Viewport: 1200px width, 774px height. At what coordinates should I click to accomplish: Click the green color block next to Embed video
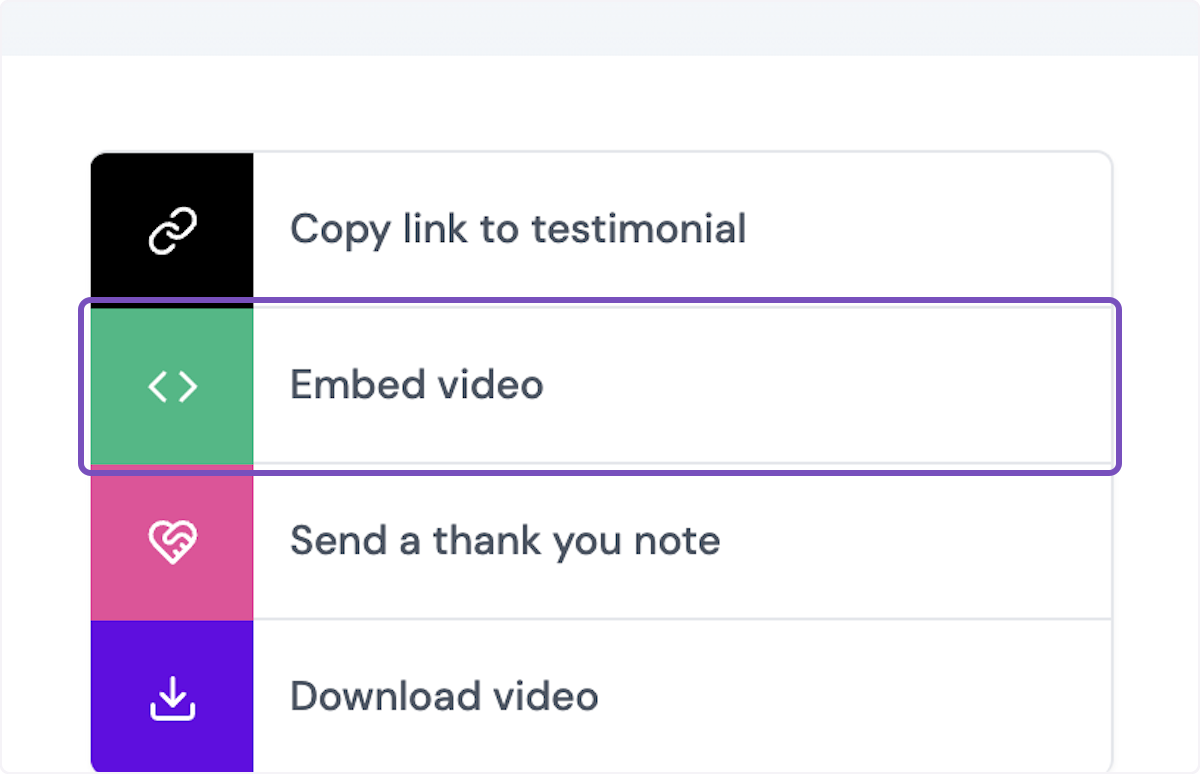coord(172,385)
